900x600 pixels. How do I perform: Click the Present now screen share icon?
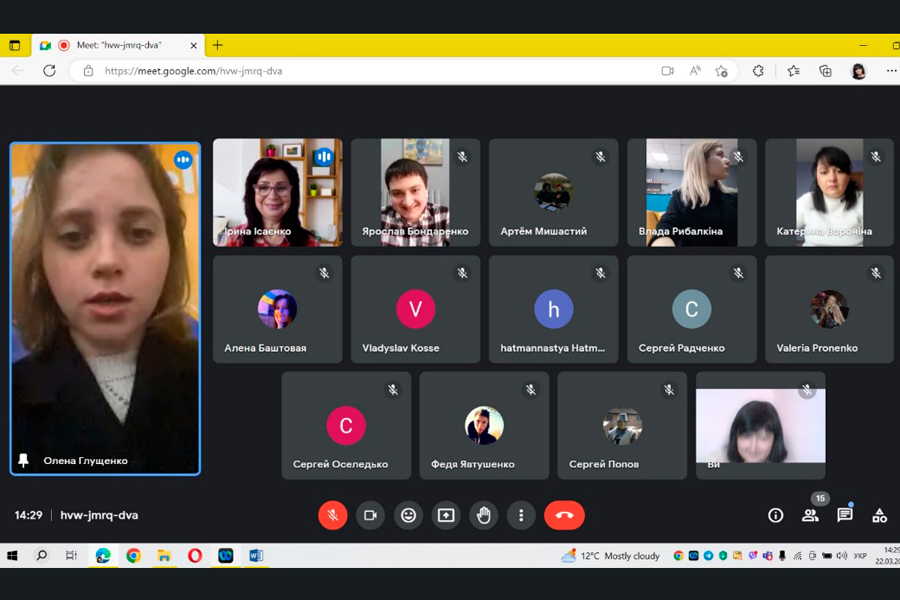click(x=446, y=515)
